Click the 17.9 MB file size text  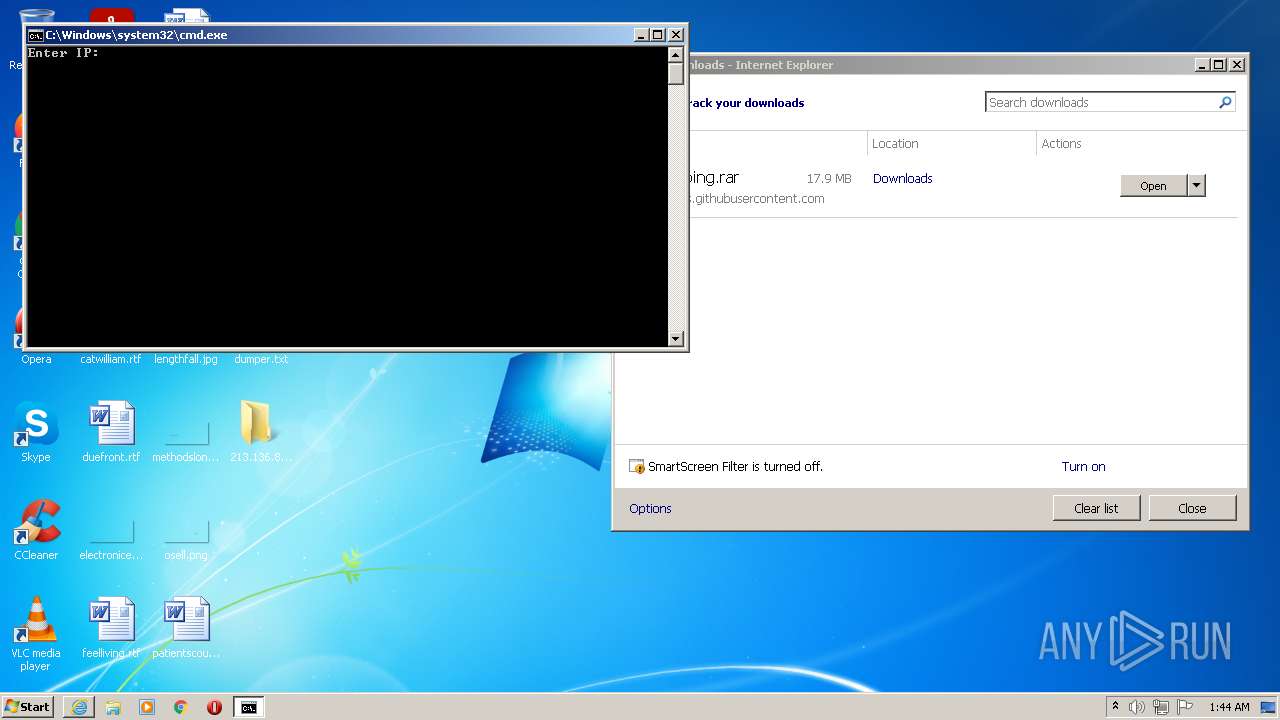(x=829, y=179)
